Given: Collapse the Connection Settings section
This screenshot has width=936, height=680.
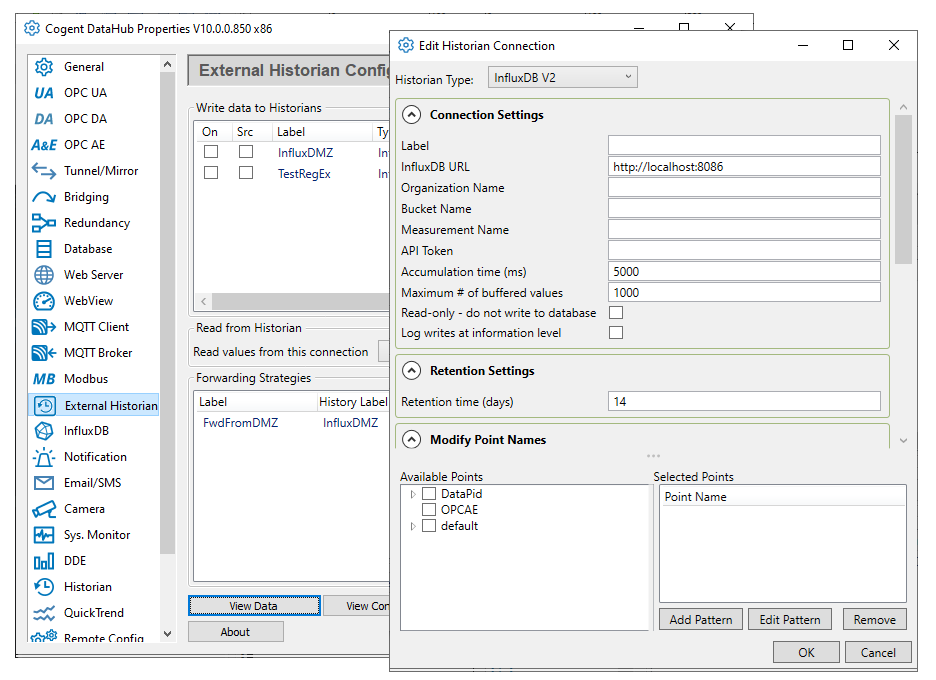Looking at the screenshot, I should pyautogui.click(x=411, y=115).
